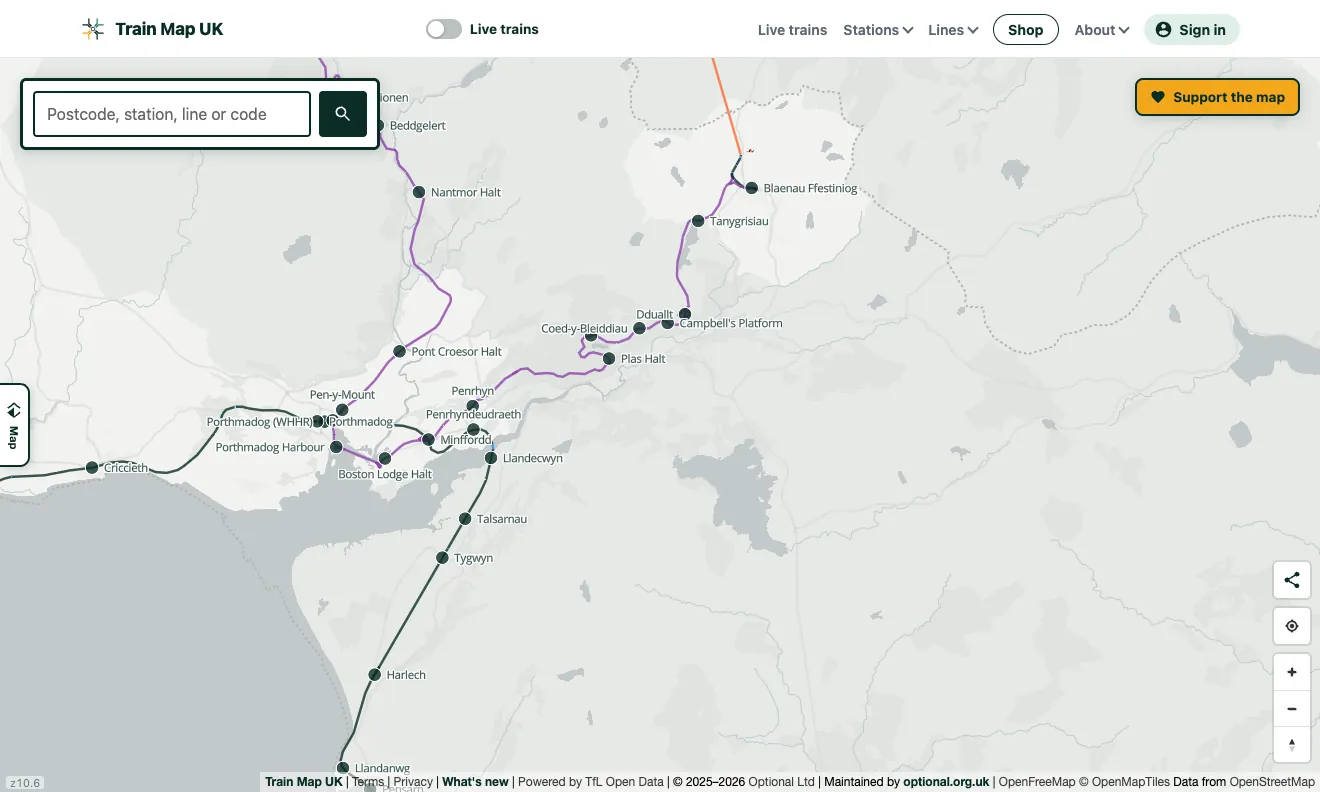The image size is (1320, 792).
Task: Select the Plas Halt station marker
Action: click(609, 358)
